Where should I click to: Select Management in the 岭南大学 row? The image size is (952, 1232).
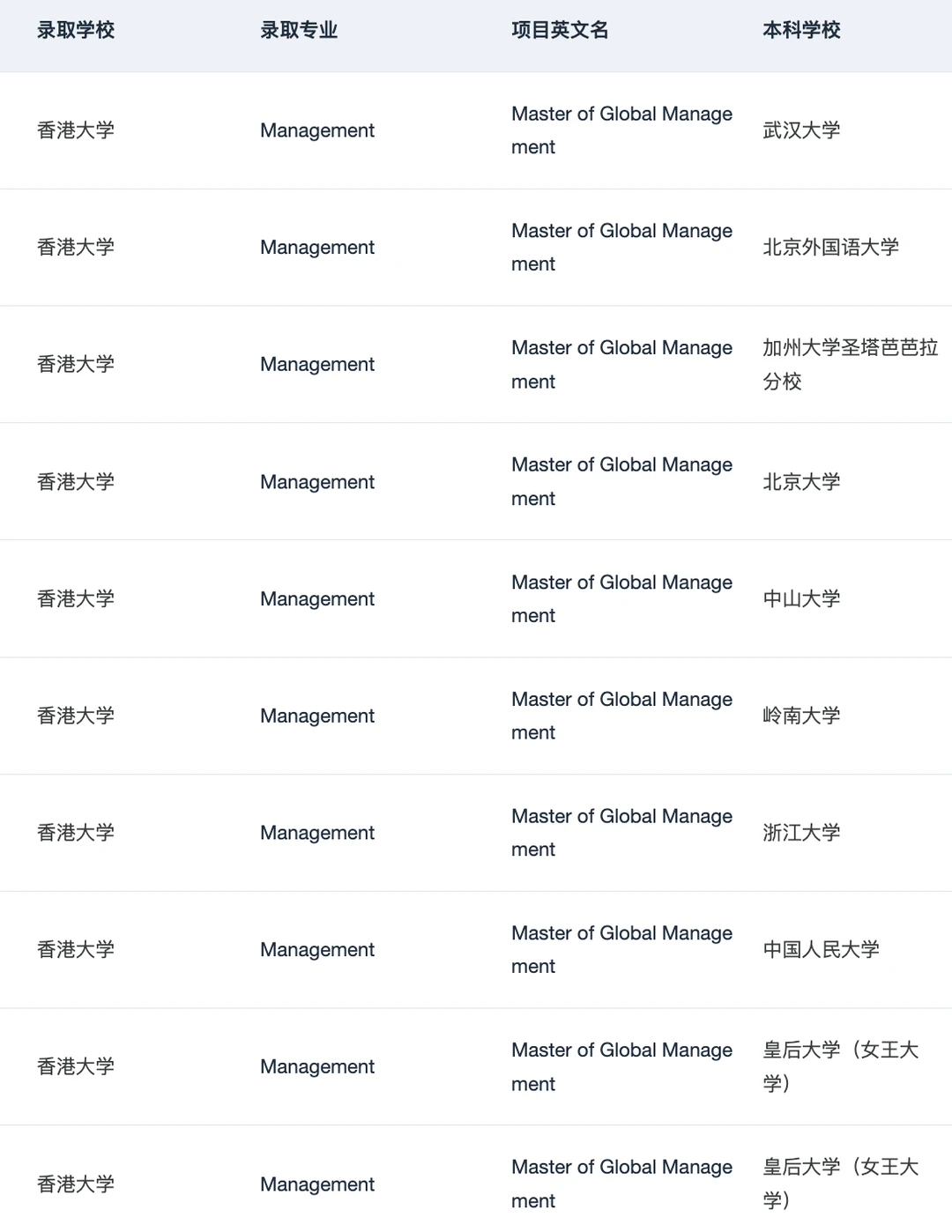tap(317, 716)
